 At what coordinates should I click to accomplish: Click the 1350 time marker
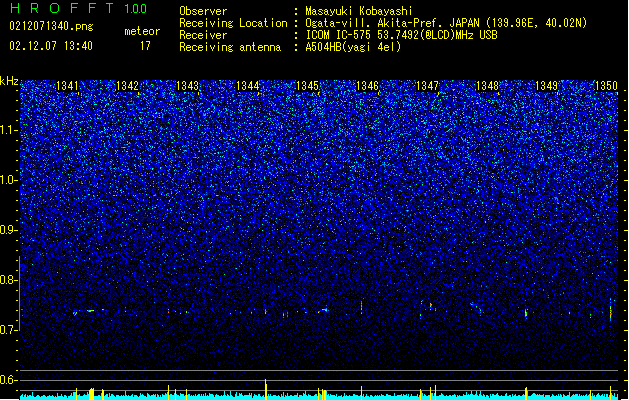[607, 86]
